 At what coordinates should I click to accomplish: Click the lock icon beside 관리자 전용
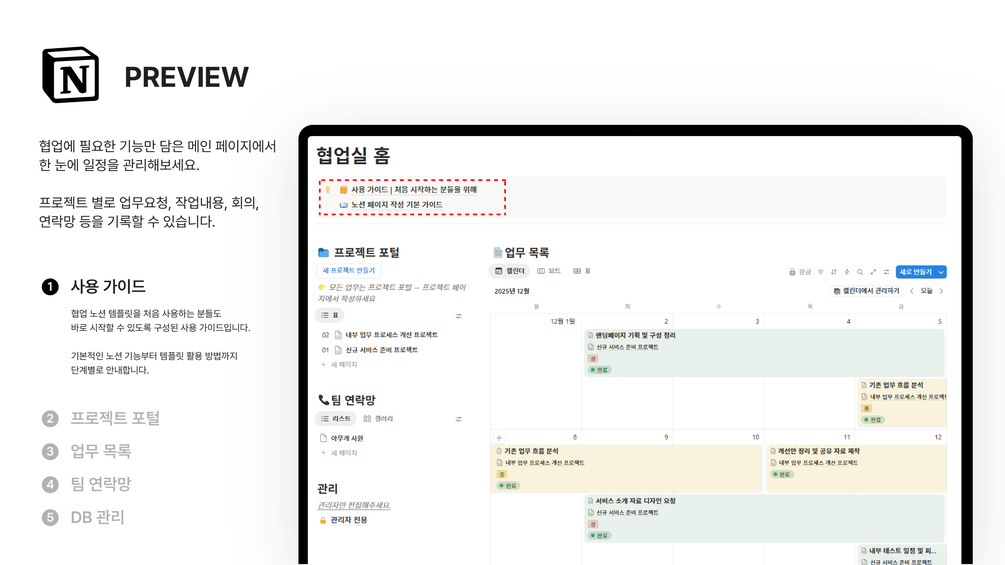tap(323, 520)
